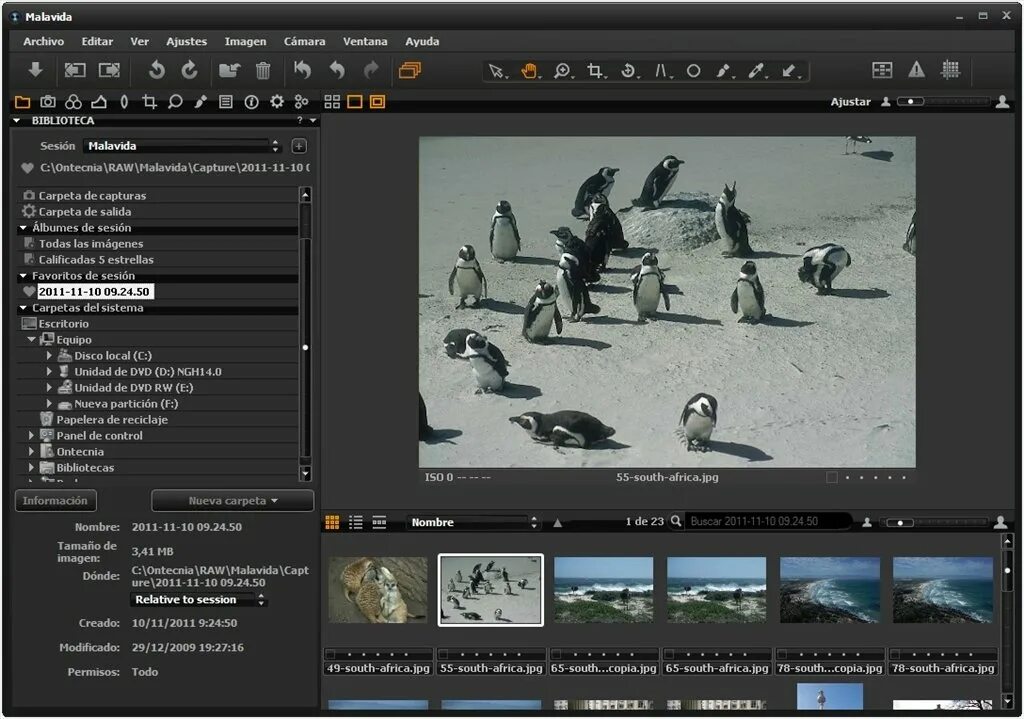
Task: Open the Capture camera tool tab
Action: click(47, 102)
